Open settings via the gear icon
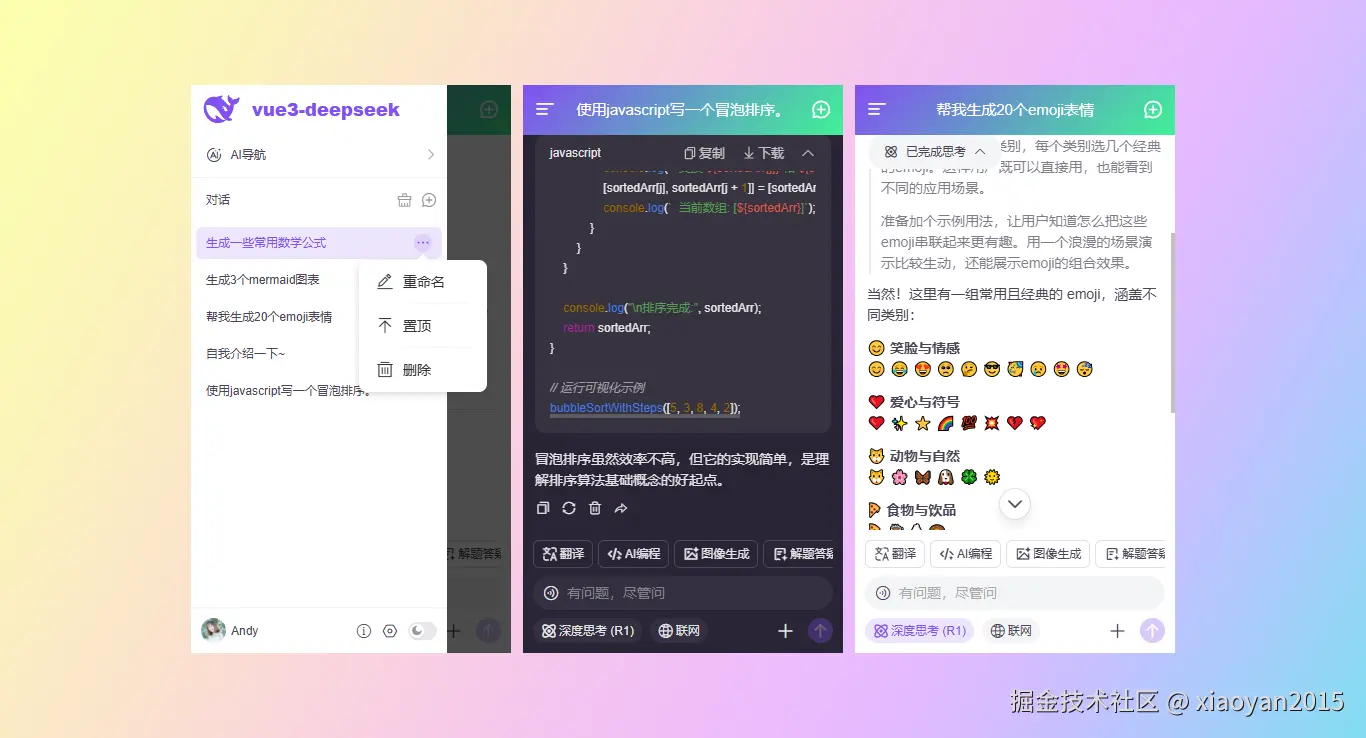The height and width of the screenshot is (738, 1366). (389, 631)
